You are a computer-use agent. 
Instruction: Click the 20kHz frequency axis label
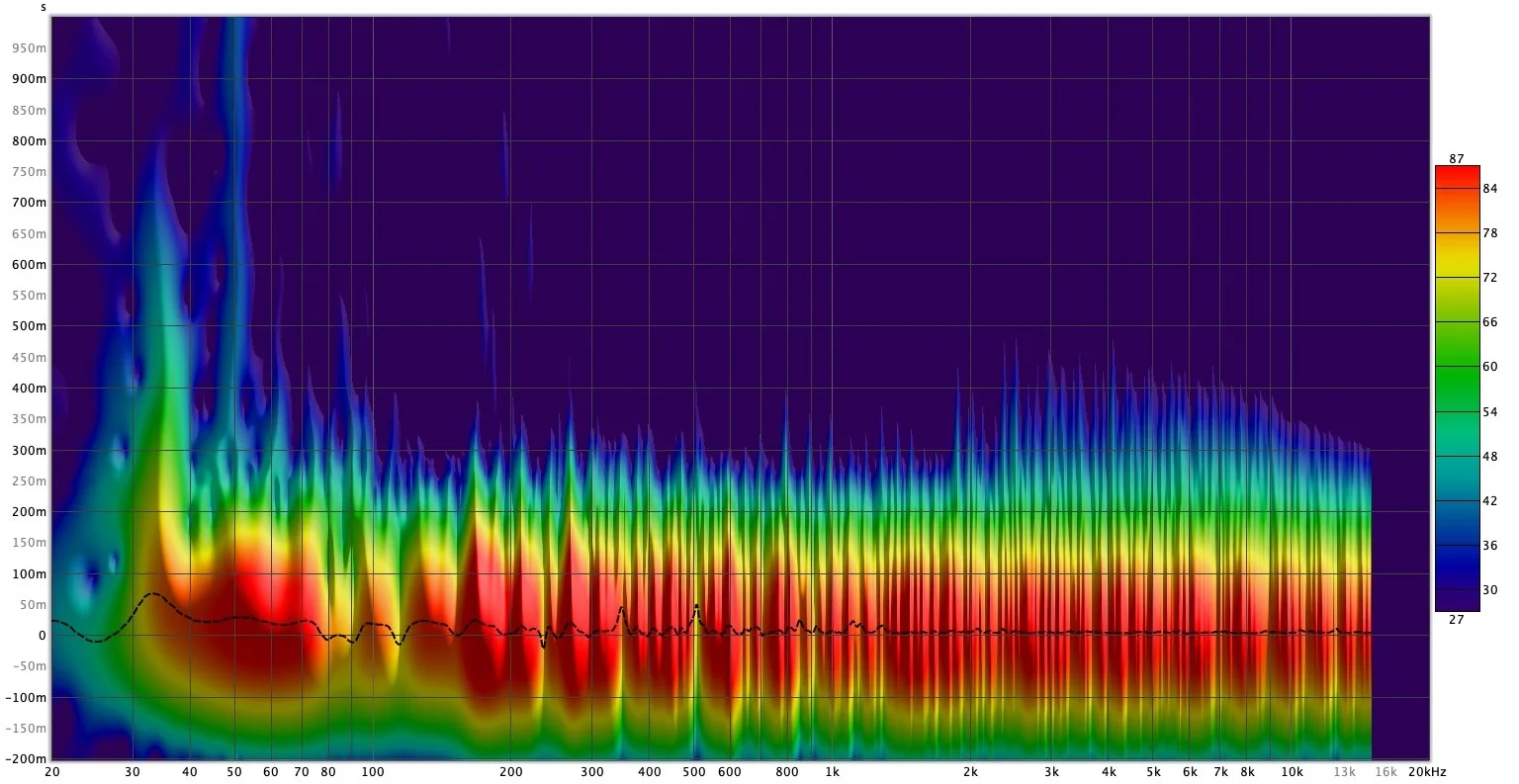tap(1427, 772)
